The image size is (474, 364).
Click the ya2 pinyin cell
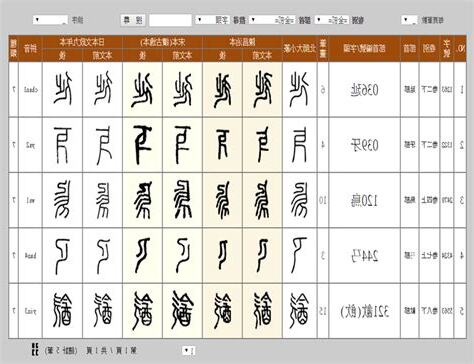pos(30,145)
